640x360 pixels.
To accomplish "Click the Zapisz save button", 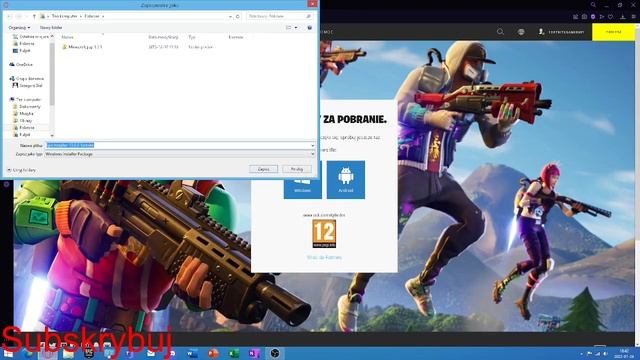I will tap(263, 169).
